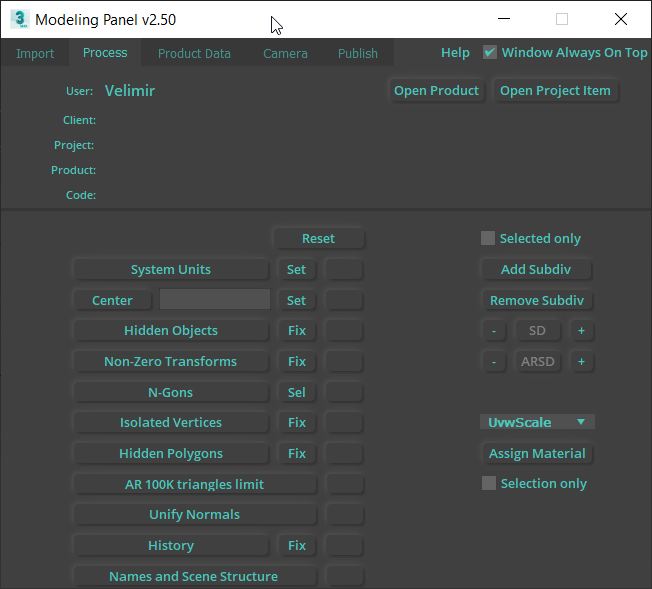Click the status box for System Units

pos(344,270)
